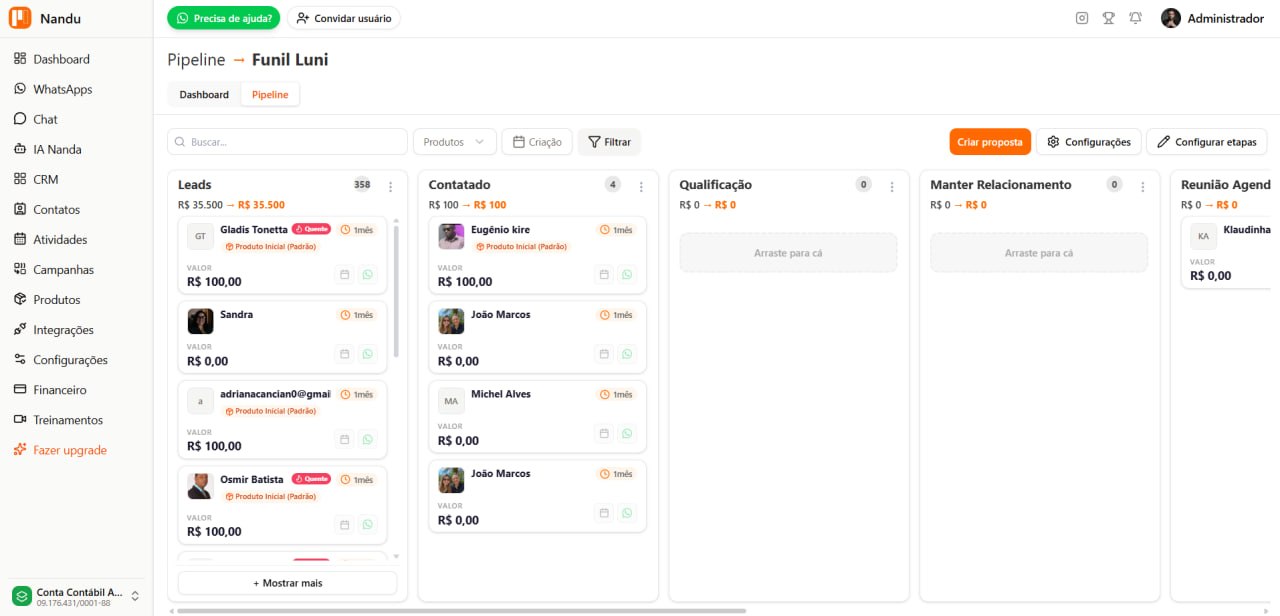Click Configurar etapas button
Viewport: 1280px width, 616px height.
1206,142
